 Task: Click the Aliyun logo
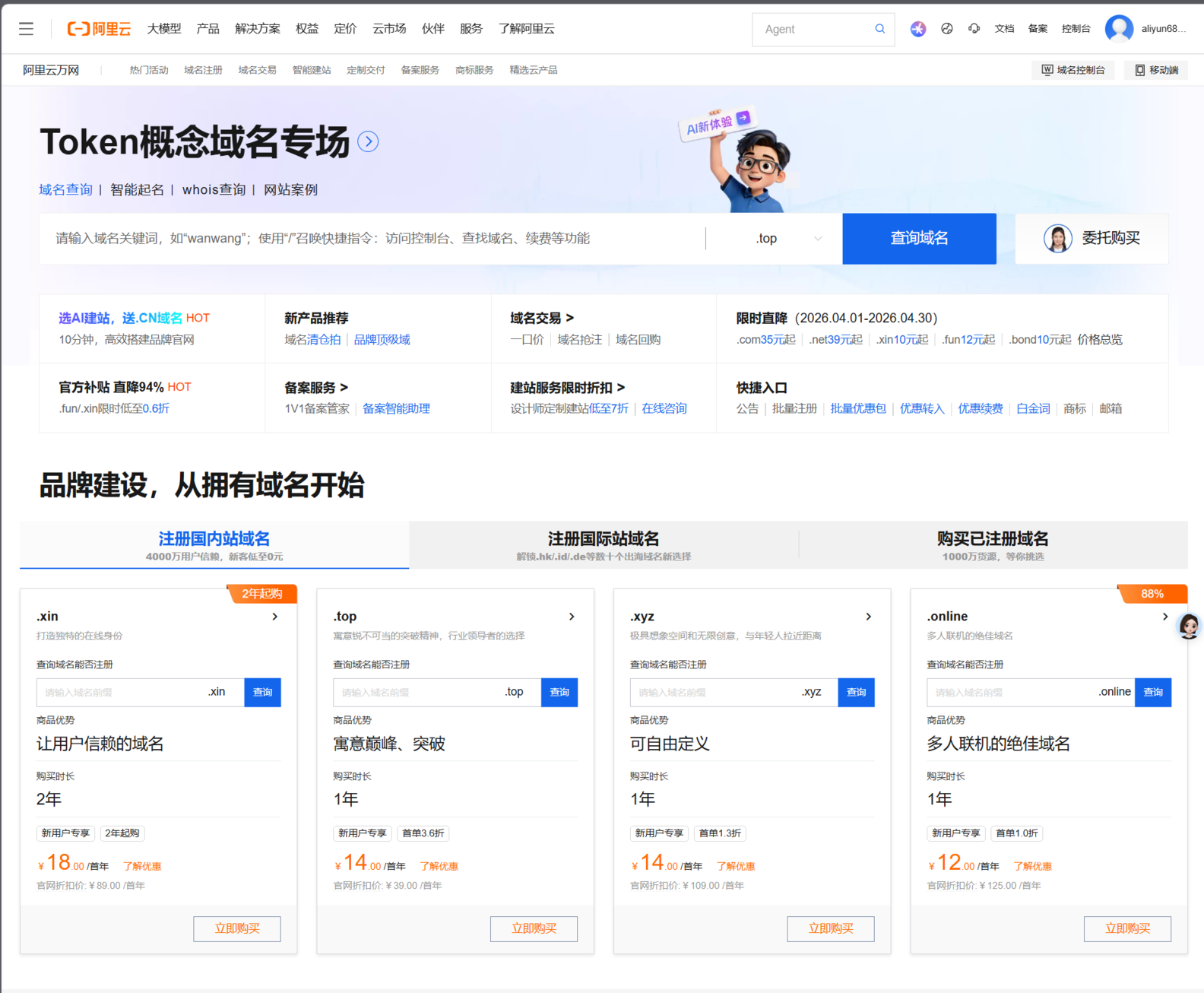click(x=99, y=29)
